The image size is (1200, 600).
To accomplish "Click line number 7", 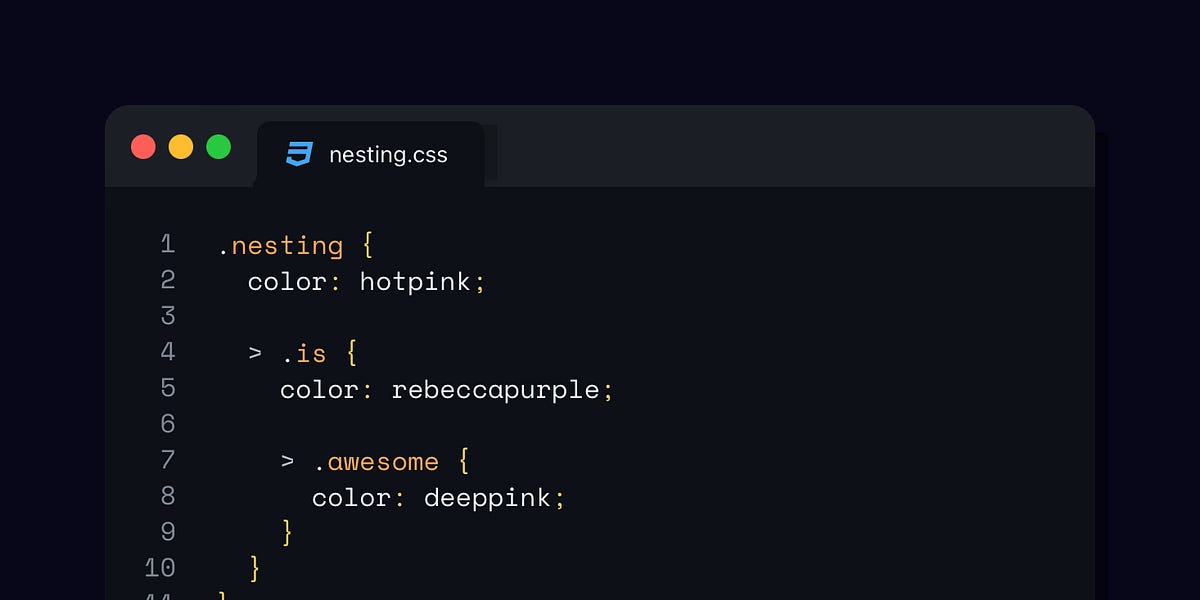I will tap(167, 460).
